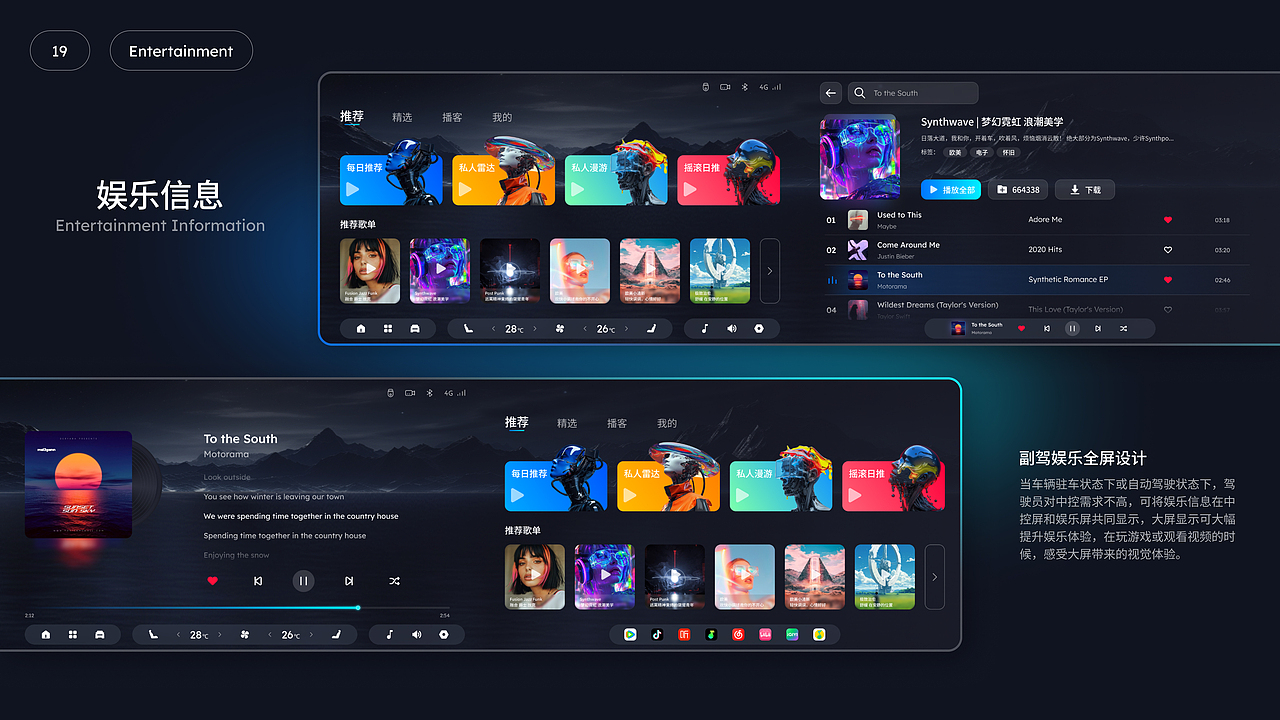Image resolution: width=1280 pixels, height=720 pixels.
Task: Open the left seat control in the bottom screen dock
Action: 154,634
